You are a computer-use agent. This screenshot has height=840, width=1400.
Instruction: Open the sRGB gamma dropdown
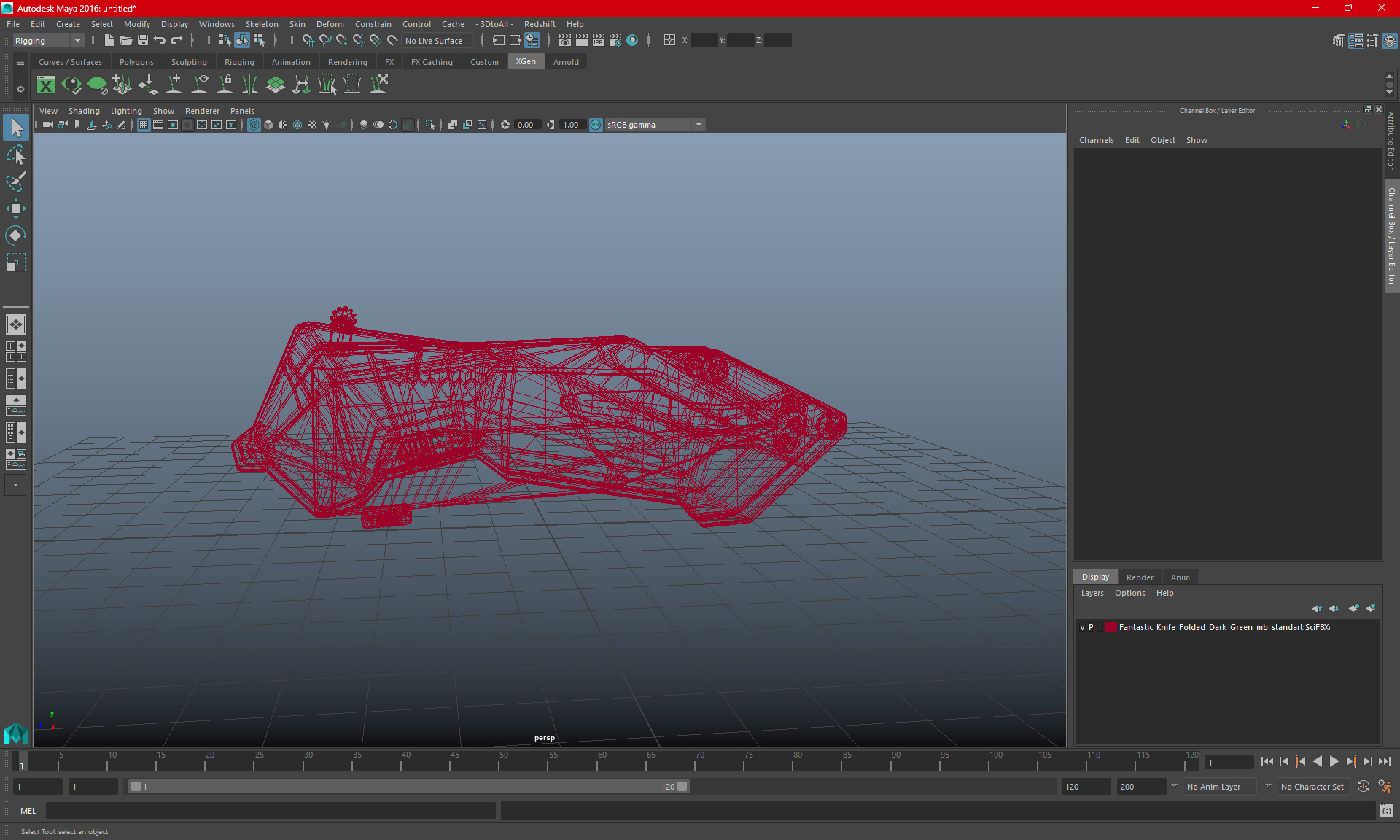(655, 125)
